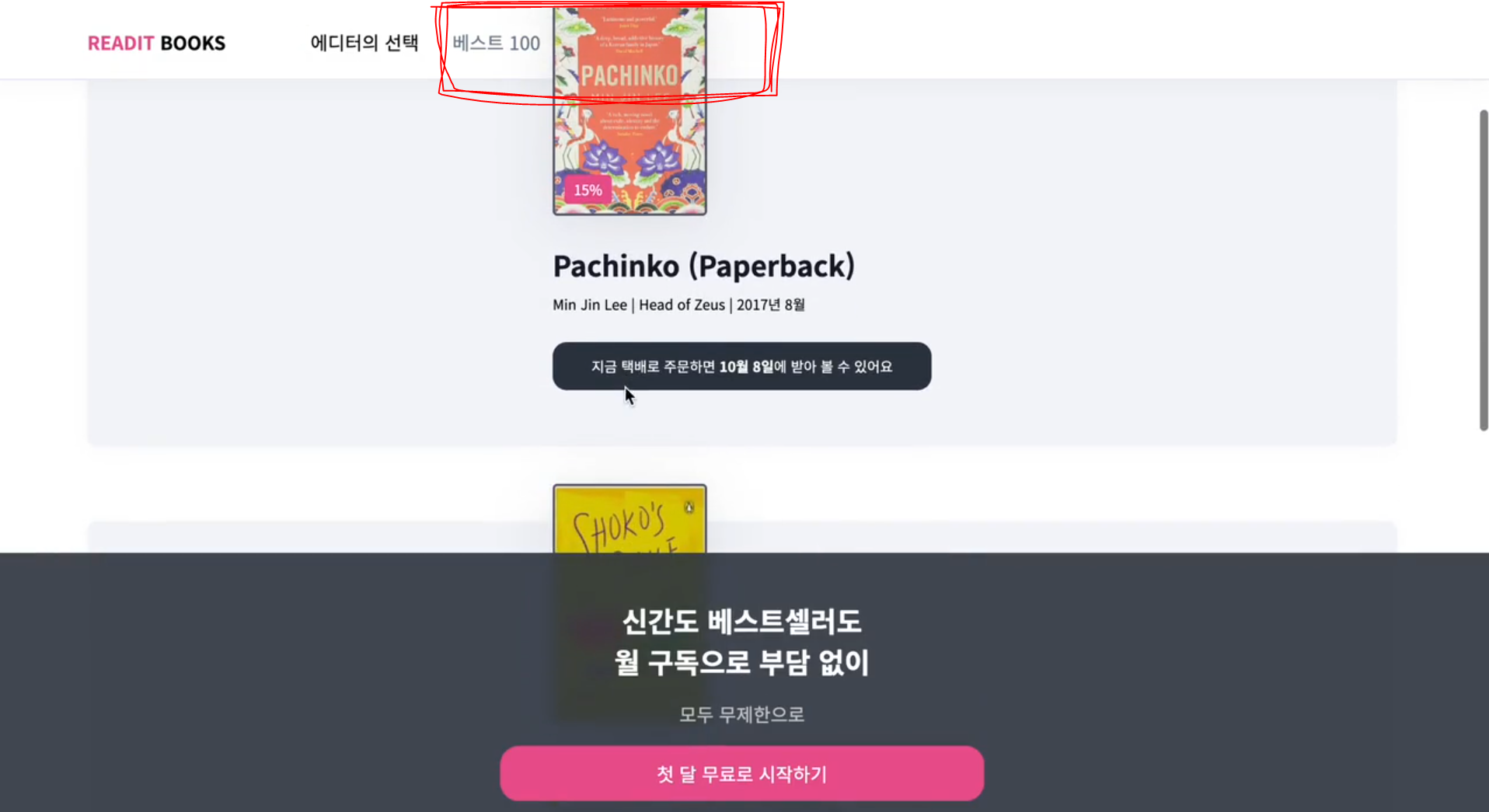The width and height of the screenshot is (1489, 812).
Task: Open the Pachinko book cover image
Action: pyautogui.click(x=629, y=111)
